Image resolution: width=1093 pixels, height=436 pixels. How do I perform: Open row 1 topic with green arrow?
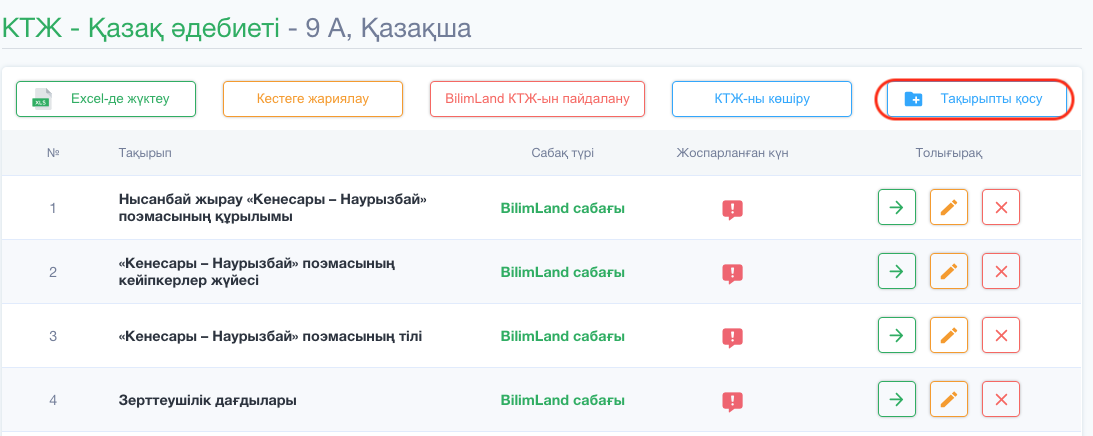tap(897, 207)
